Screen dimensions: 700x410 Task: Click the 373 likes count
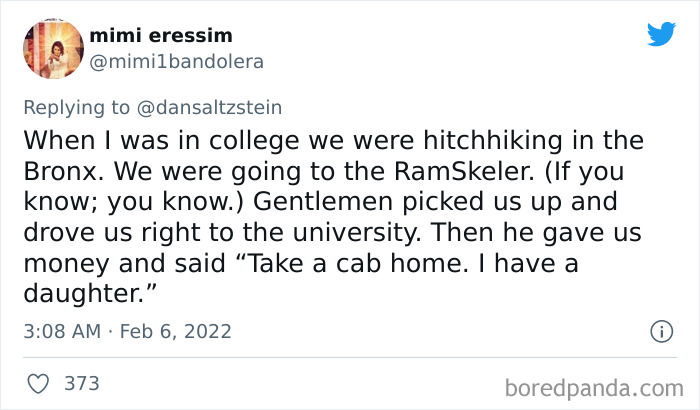[80, 382]
